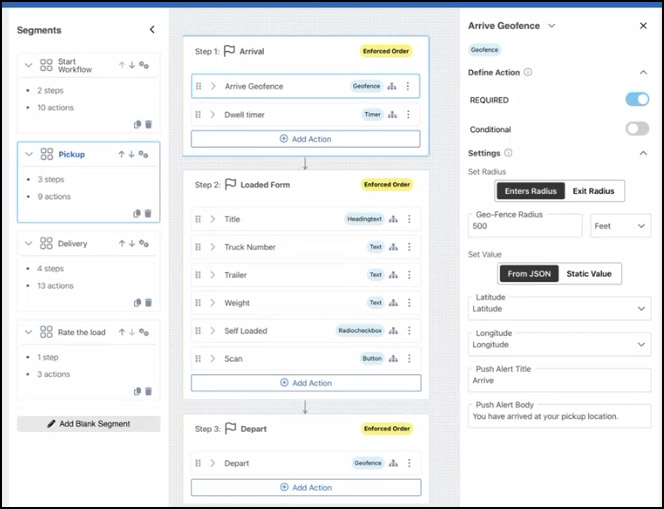Screen dimensions: 664x509
Task: Move the Delivery segment up
Action: click(x=122, y=244)
